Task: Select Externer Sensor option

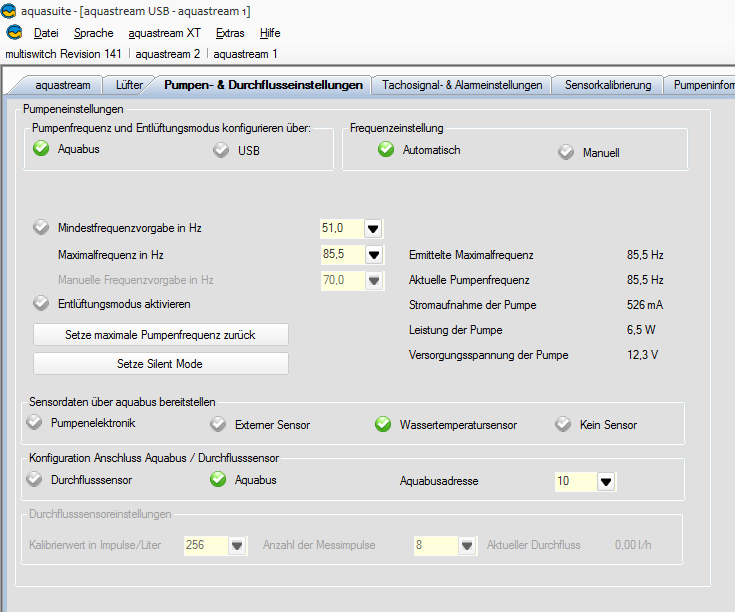Action: point(260,425)
